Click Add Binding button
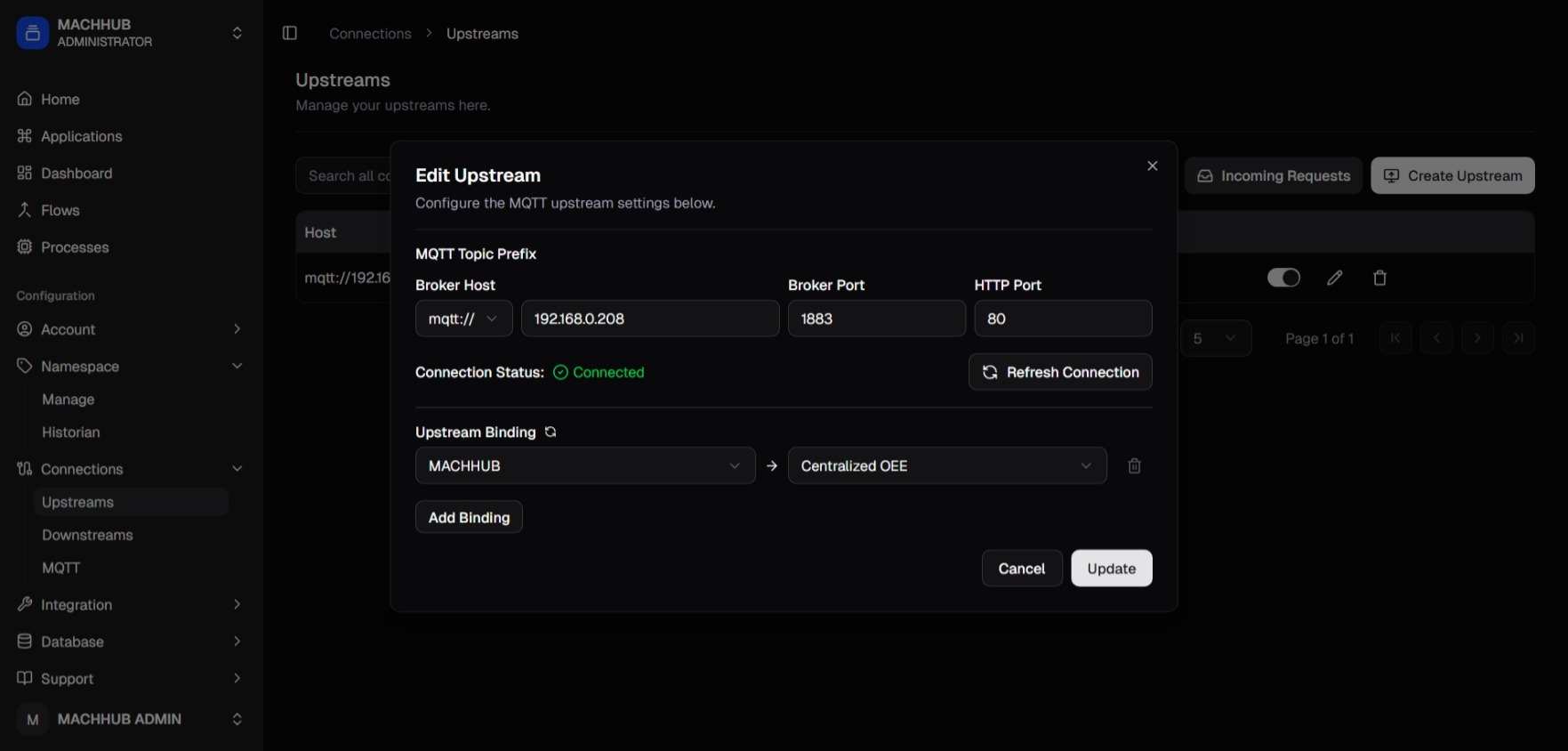The width and height of the screenshot is (1568, 751). click(469, 517)
